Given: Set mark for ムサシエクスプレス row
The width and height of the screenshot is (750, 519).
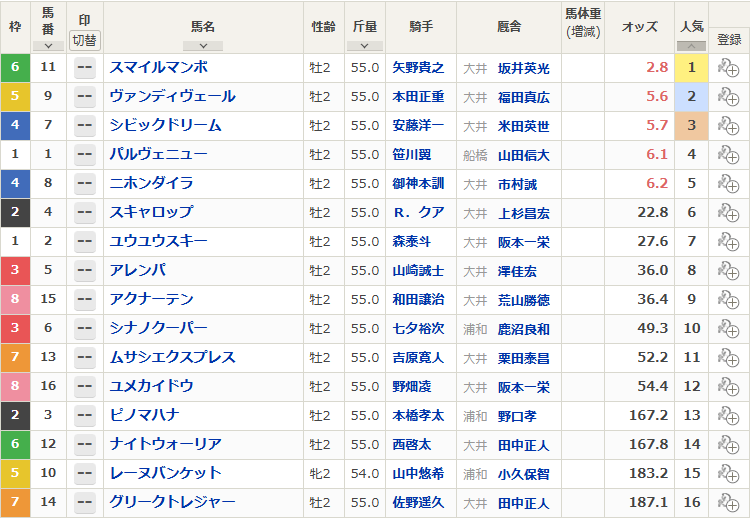Looking at the screenshot, I should 85,358.
